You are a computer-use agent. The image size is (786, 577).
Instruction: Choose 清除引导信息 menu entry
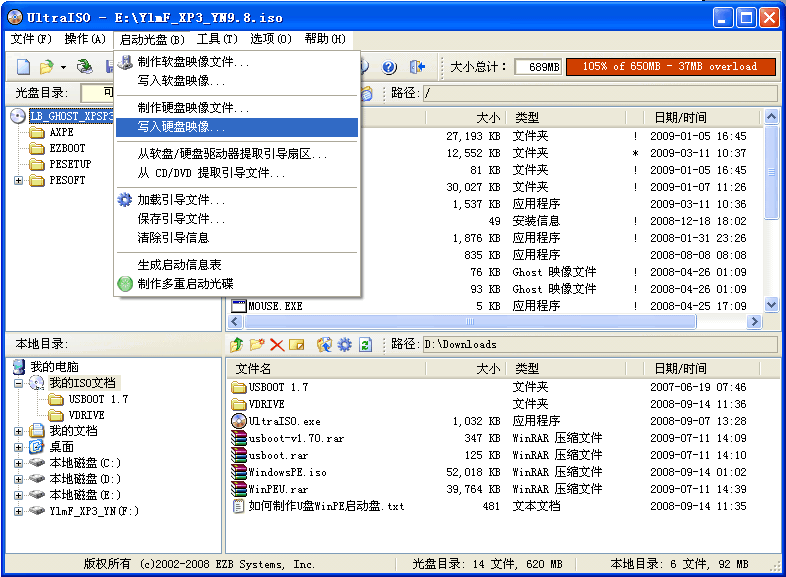point(237,238)
